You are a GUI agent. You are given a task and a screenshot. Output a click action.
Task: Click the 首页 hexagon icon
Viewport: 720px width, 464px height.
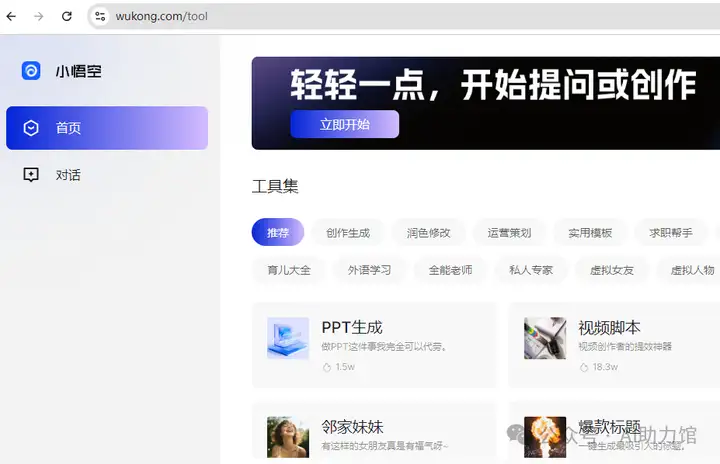coord(31,128)
